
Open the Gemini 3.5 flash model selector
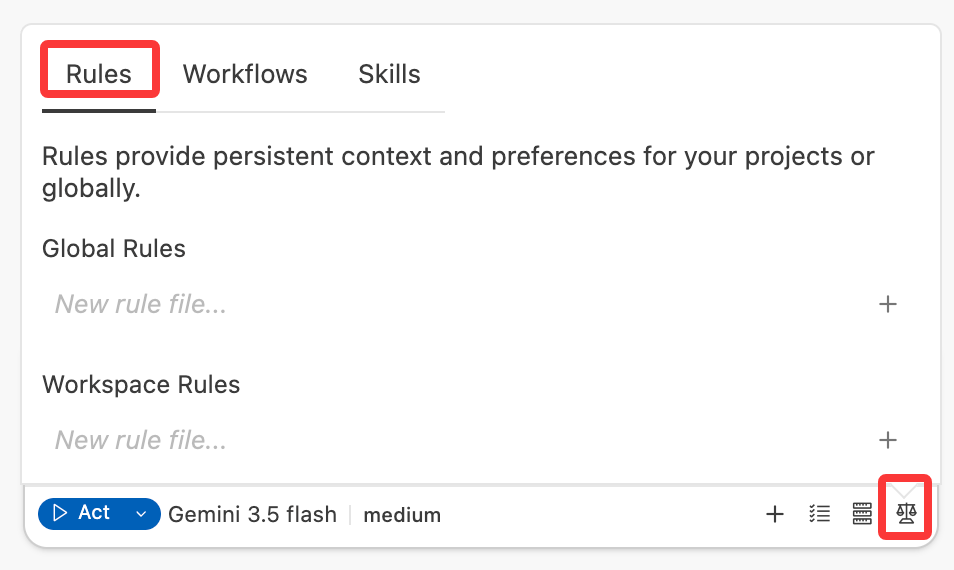coord(252,515)
